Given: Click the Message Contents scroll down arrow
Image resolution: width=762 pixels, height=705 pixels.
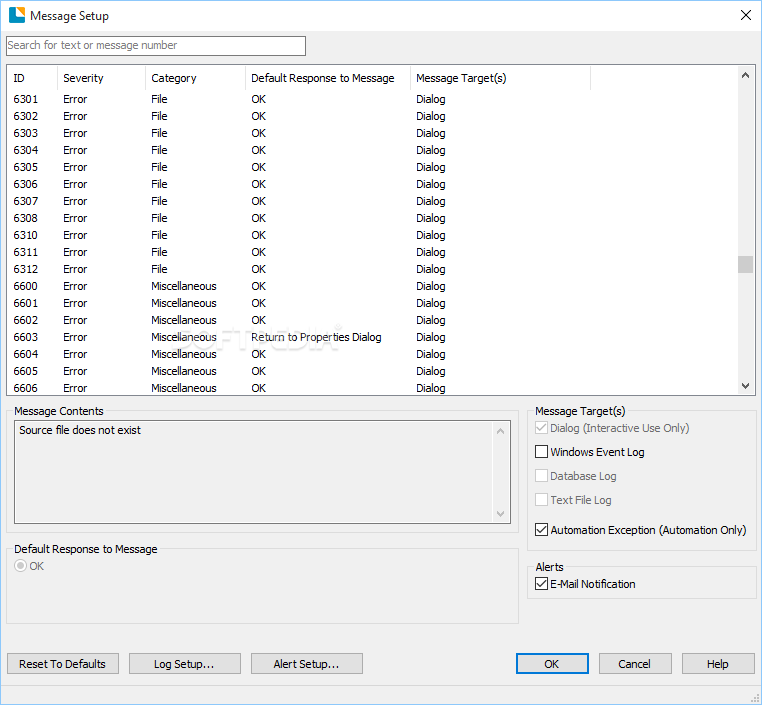Looking at the screenshot, I should [501, 514].
